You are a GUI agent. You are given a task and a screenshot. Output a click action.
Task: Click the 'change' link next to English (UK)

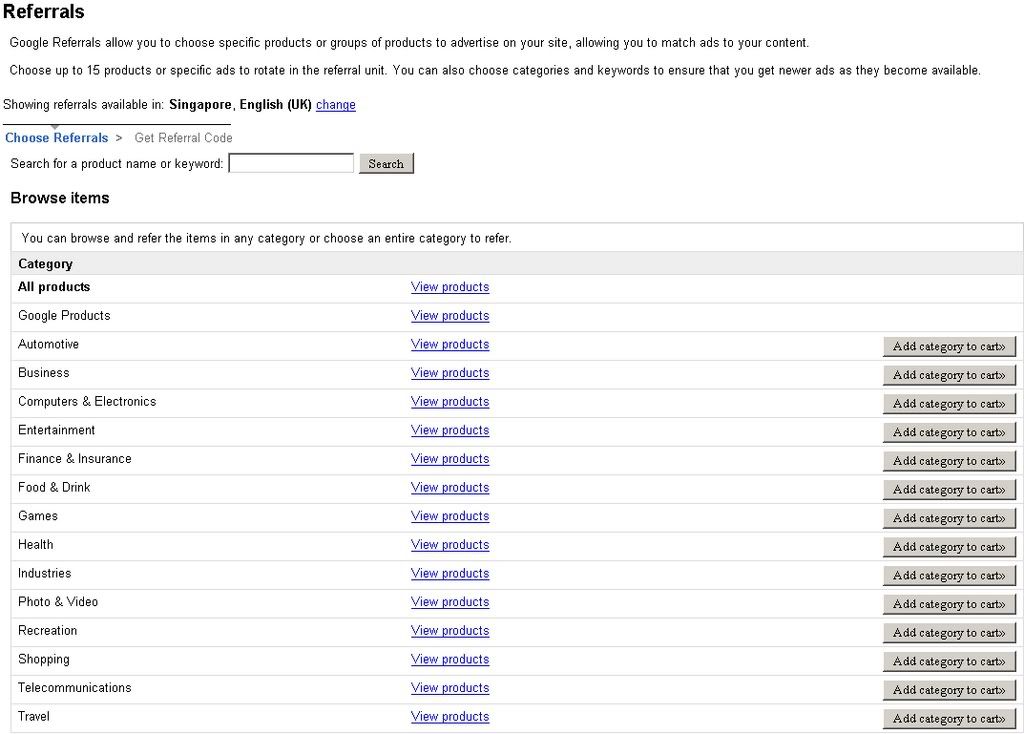point(336,104)
